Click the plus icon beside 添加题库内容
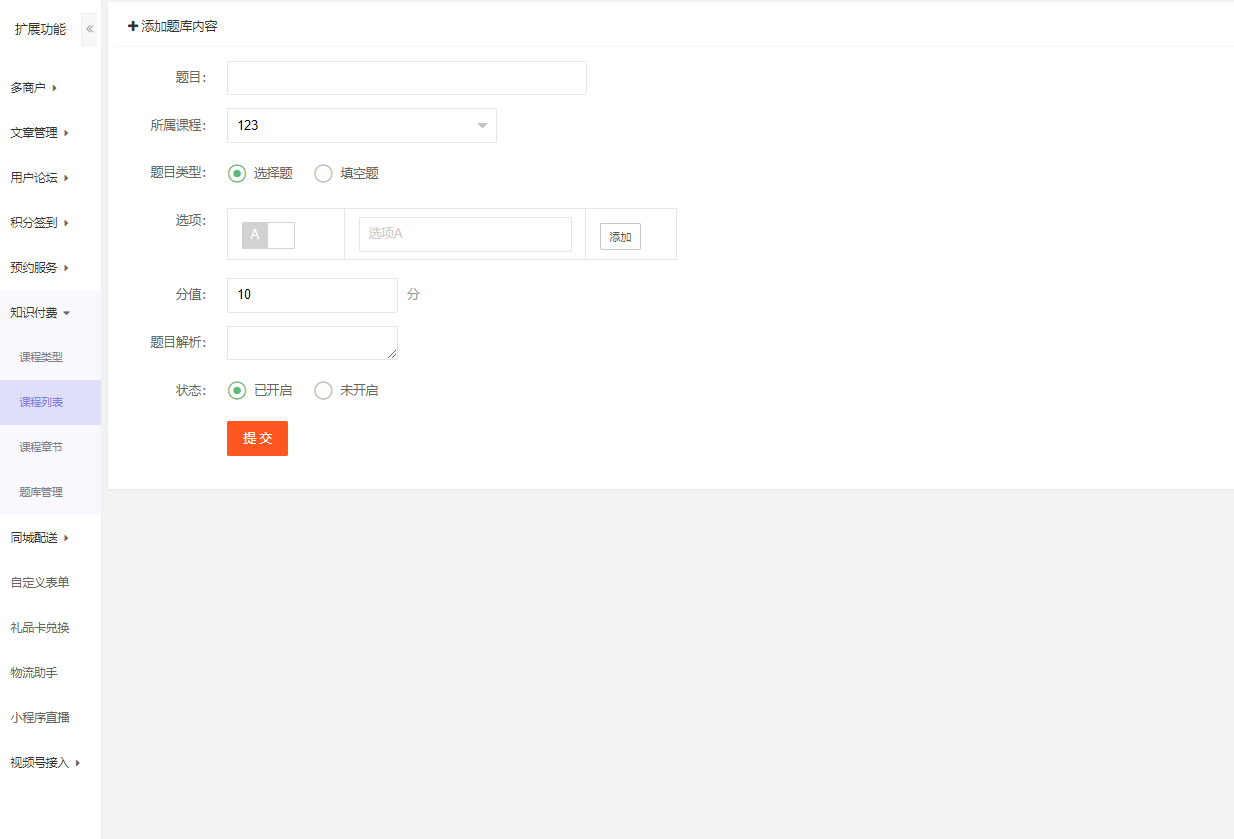This screenshot has height=839, width=1234. [x=133, y=26]
